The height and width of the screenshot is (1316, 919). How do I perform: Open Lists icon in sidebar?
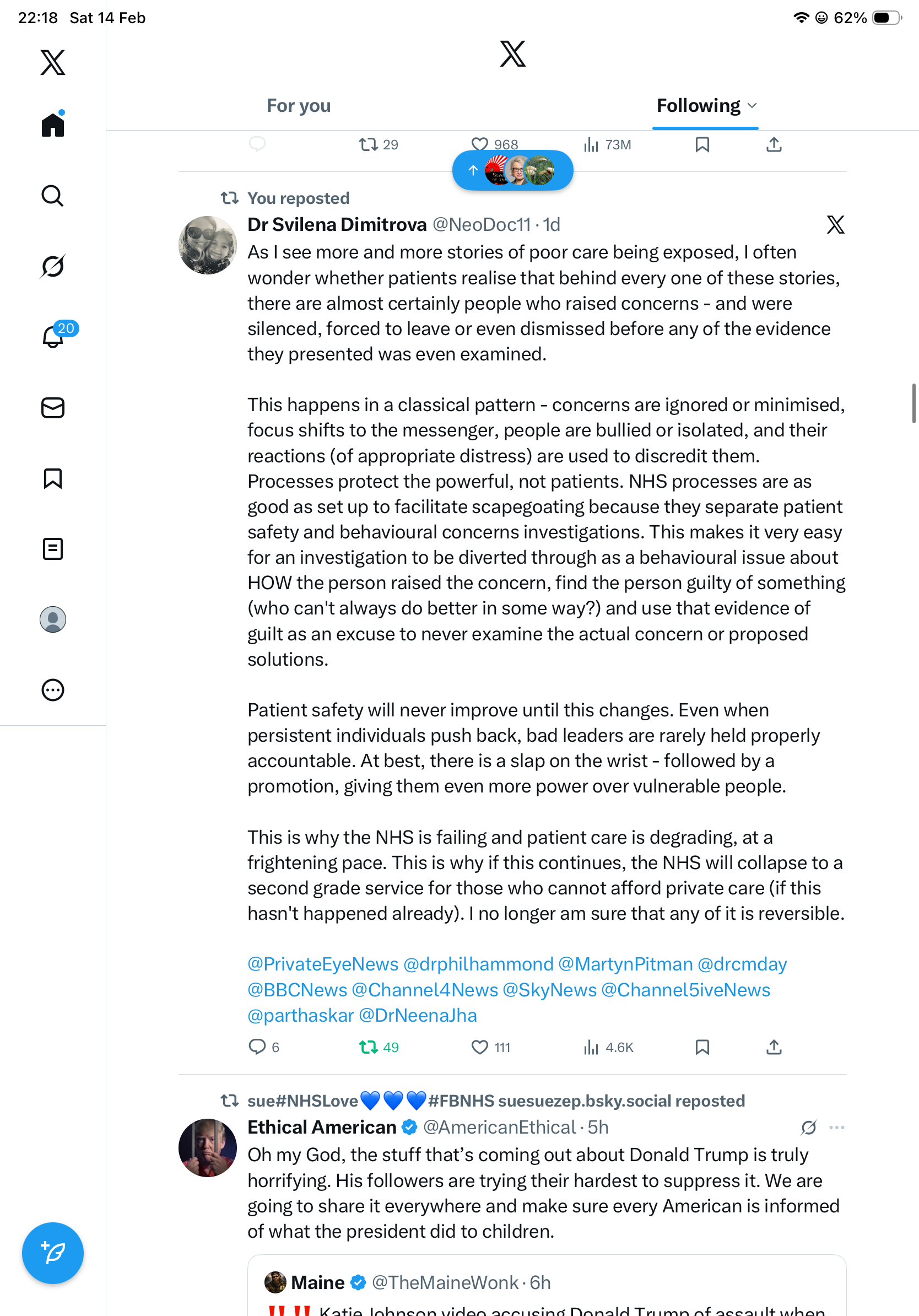(53, 548)
